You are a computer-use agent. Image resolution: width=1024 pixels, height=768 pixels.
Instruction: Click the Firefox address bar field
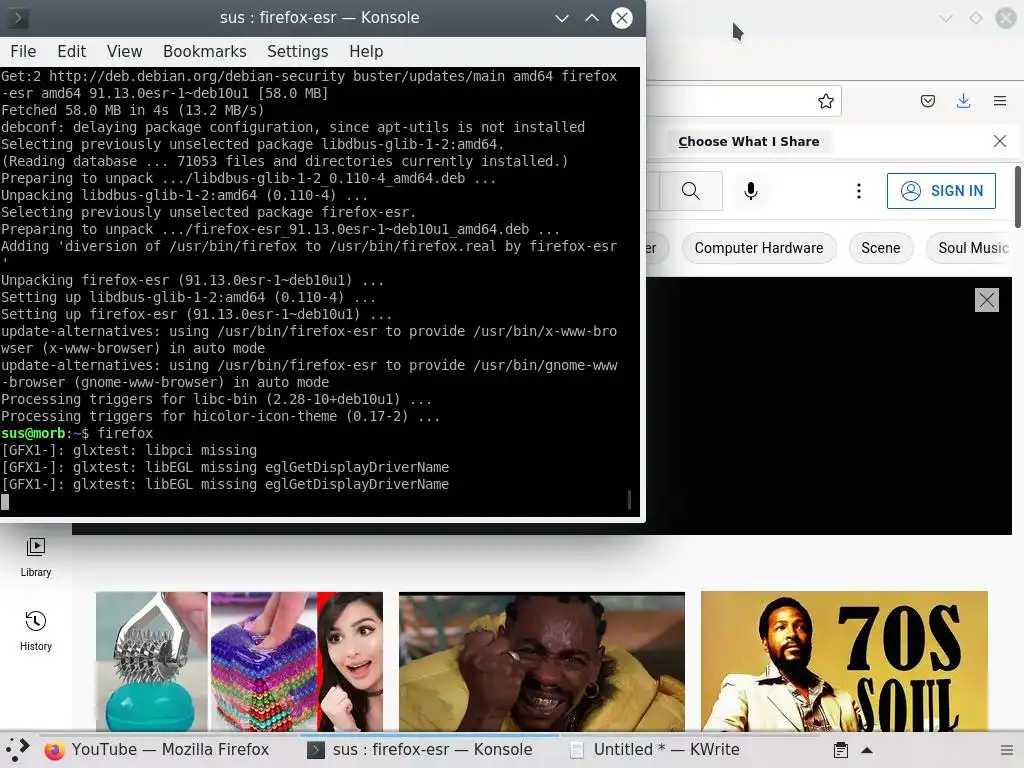[743, 101]
